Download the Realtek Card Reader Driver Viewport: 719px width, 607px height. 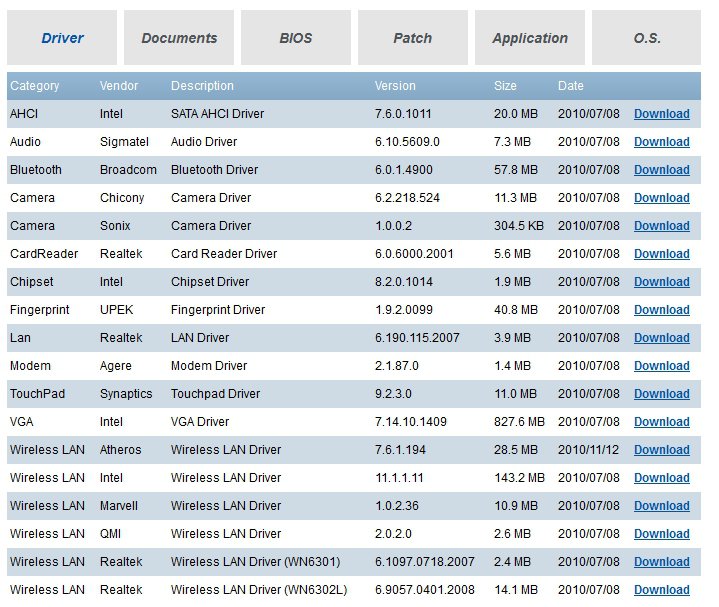662,254
